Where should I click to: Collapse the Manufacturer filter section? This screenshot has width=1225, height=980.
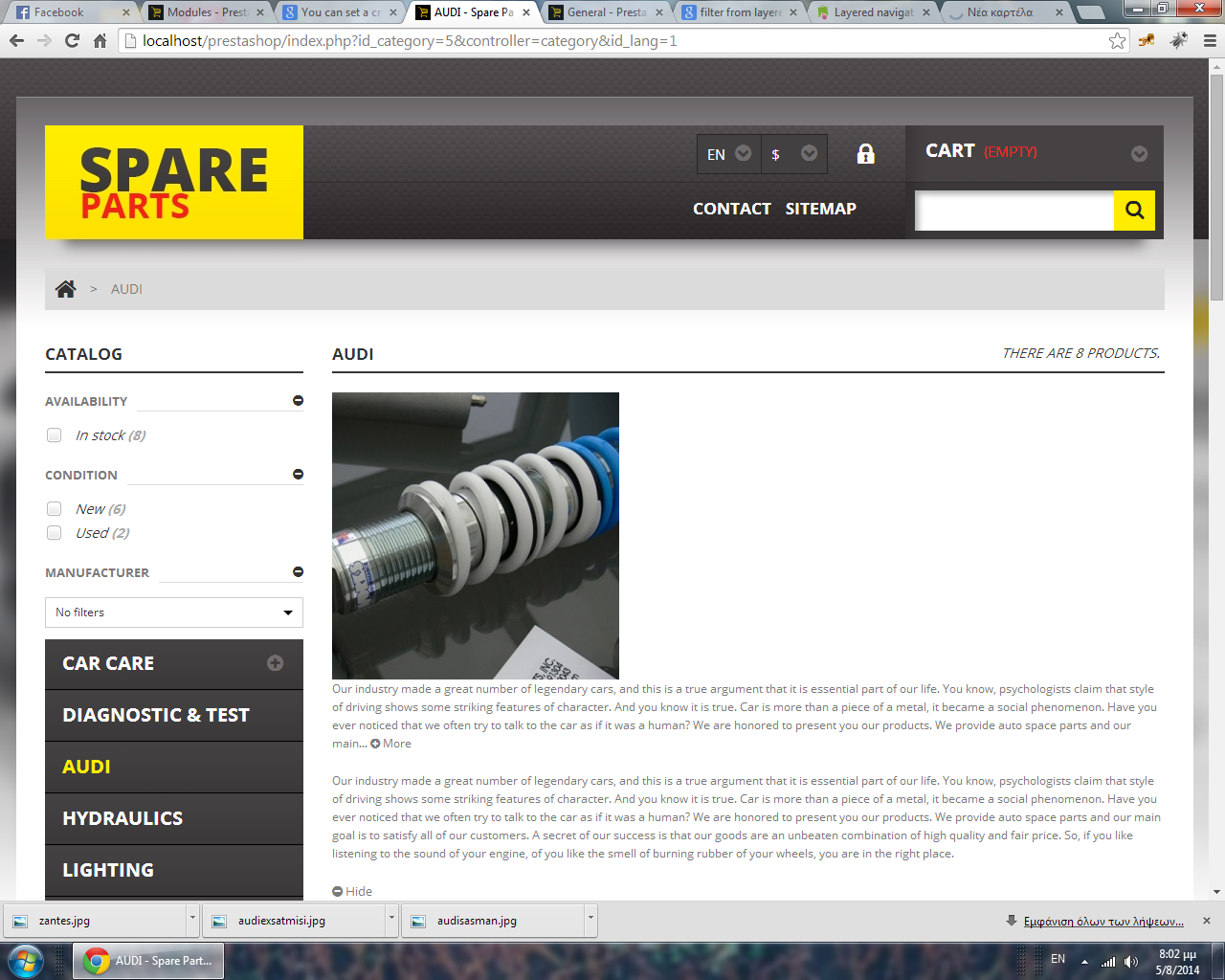[x=298, y=572]
